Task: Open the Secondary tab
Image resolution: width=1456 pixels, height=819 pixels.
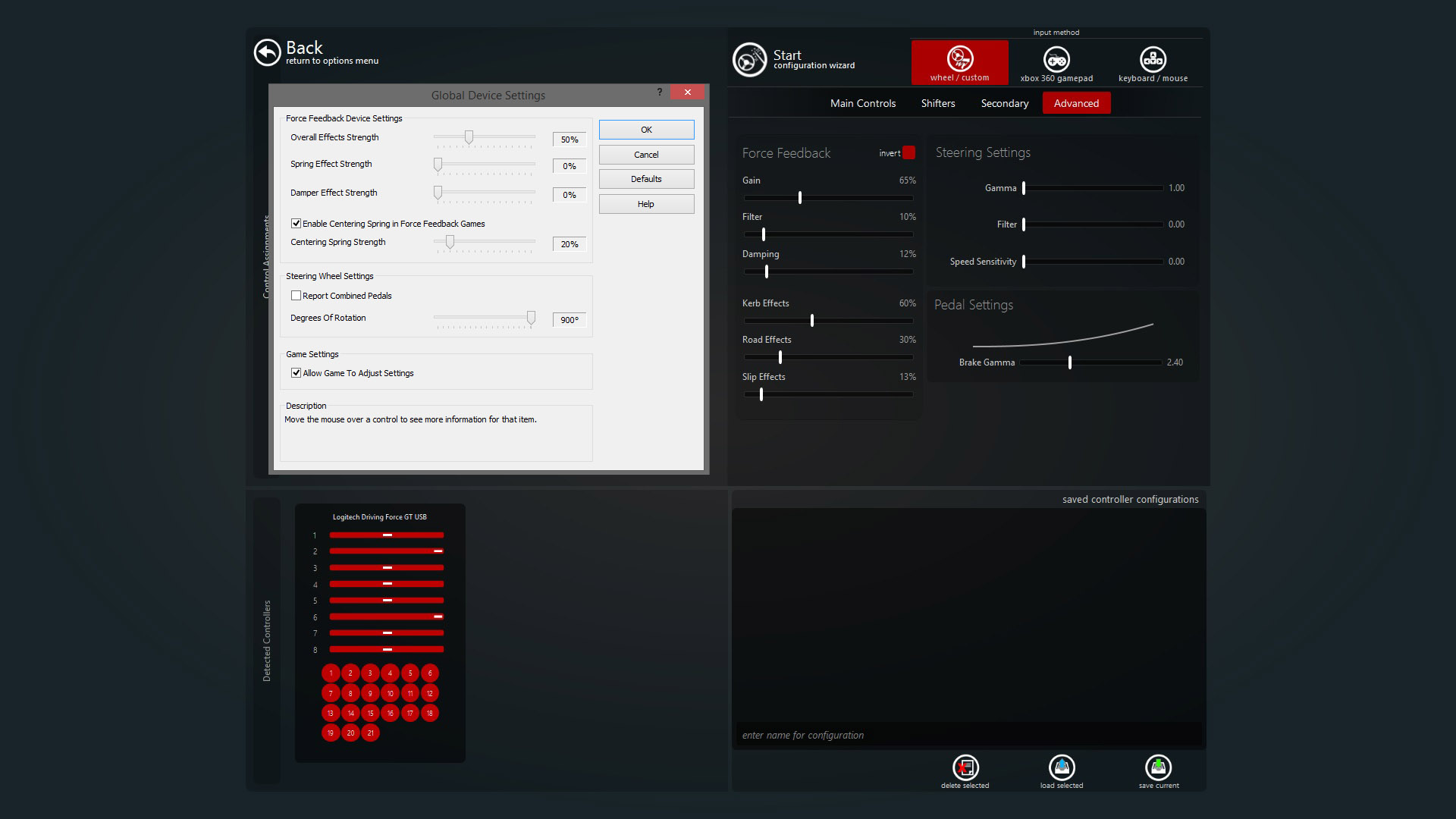Action: [x=1004, y=103]
